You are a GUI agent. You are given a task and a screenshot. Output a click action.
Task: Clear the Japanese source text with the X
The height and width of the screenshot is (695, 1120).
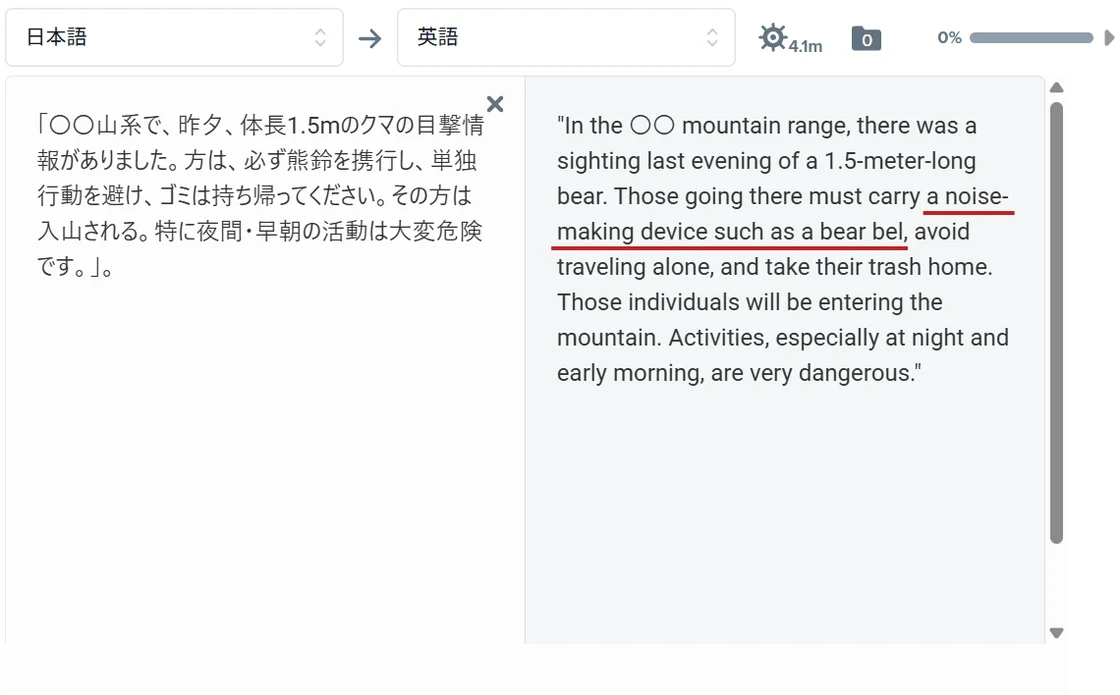point(495,104)
